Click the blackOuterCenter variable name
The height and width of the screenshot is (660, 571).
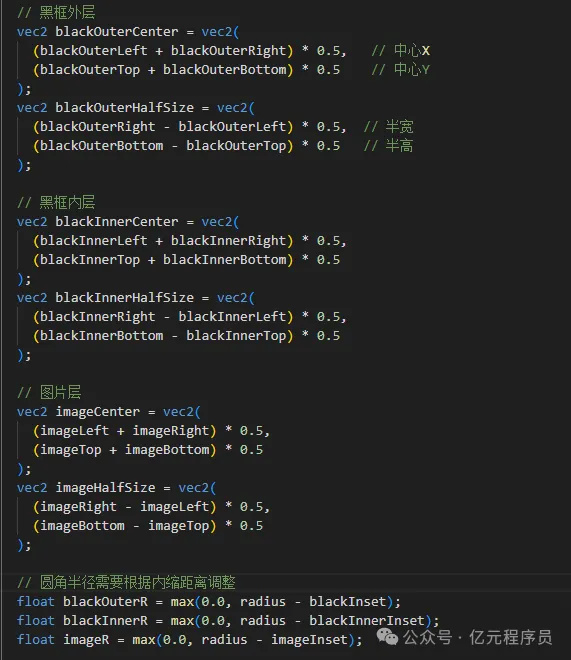(x=117, y=32)
